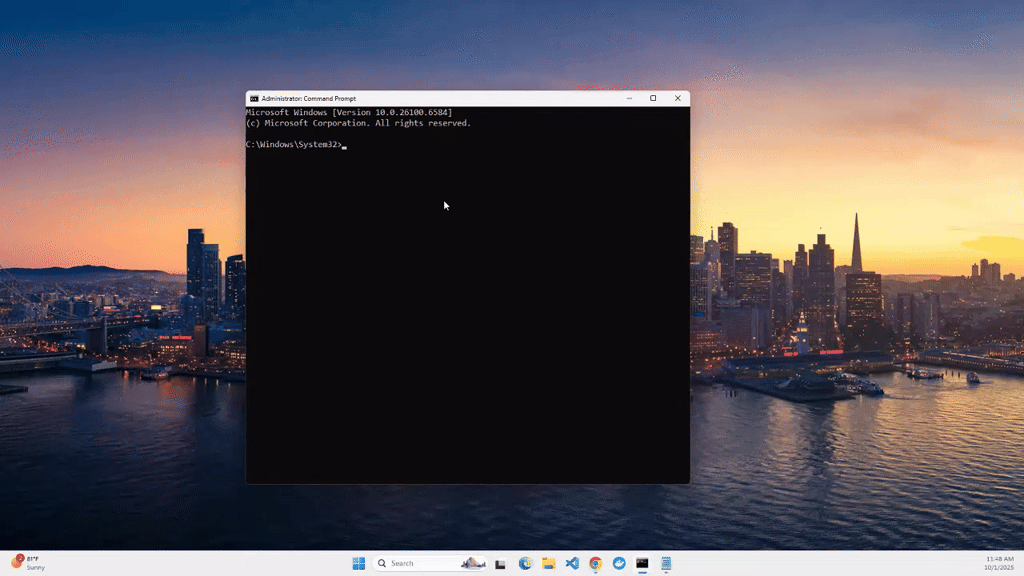Viewport: 1024px width, 576px height.
Task: Click the Microsoft Corporation copyright line
Action: point(358,123)
